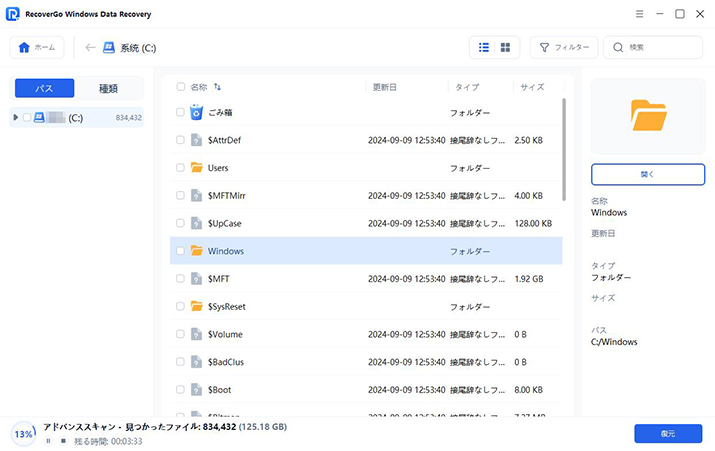715x451 pixels.
Task: Click the $MFTMirr file icon
Action: (x=197, y=196)
